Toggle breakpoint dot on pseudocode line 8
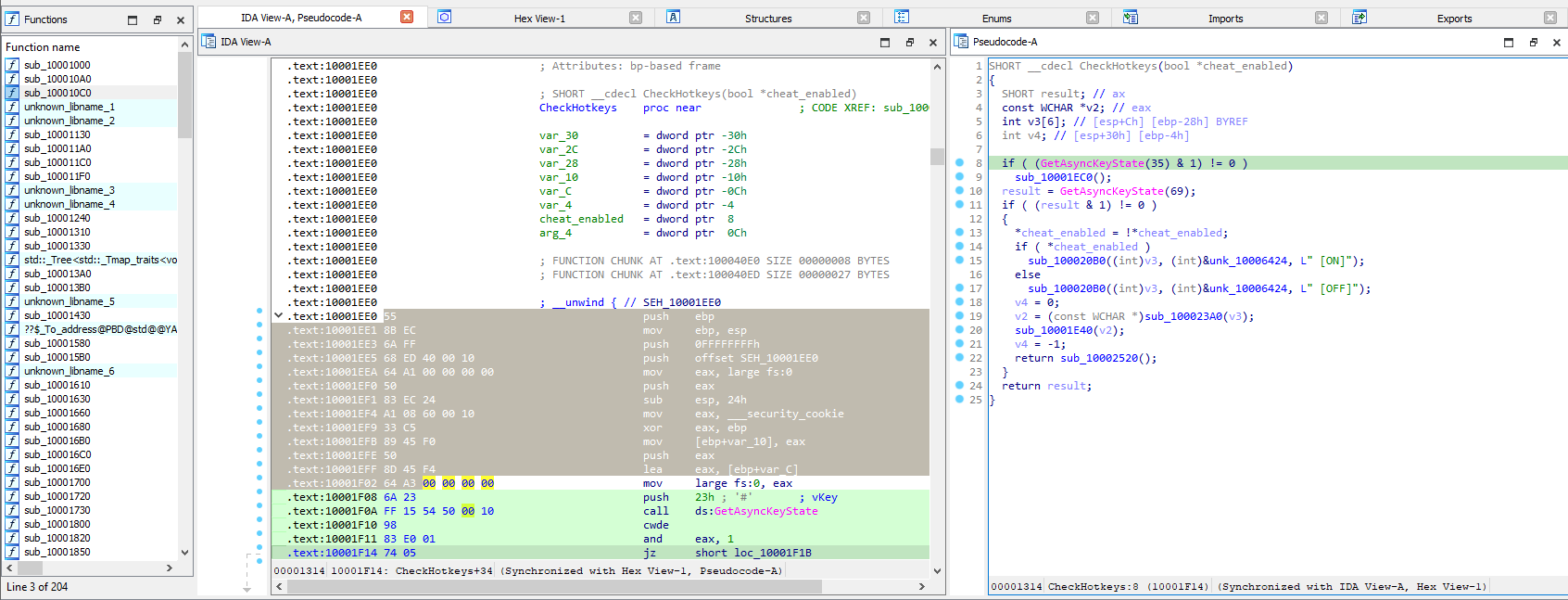Screen dimensions: 1568x600 (960, 163)
